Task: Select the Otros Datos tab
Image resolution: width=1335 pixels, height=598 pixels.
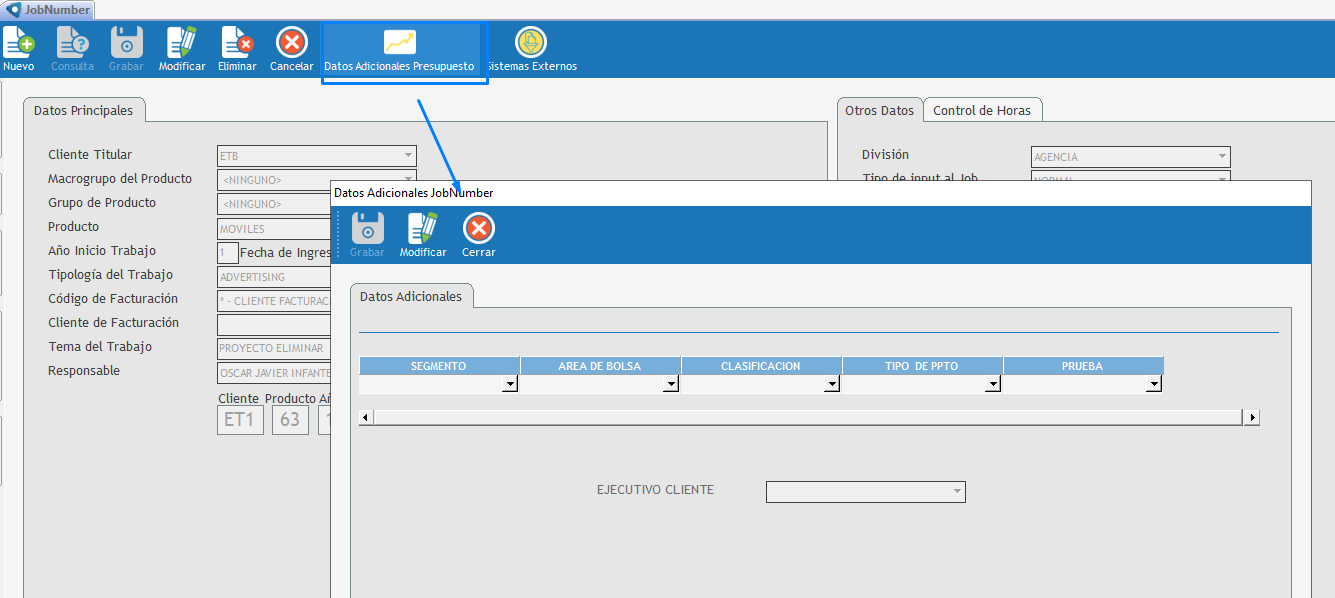Action: (879, 110)
